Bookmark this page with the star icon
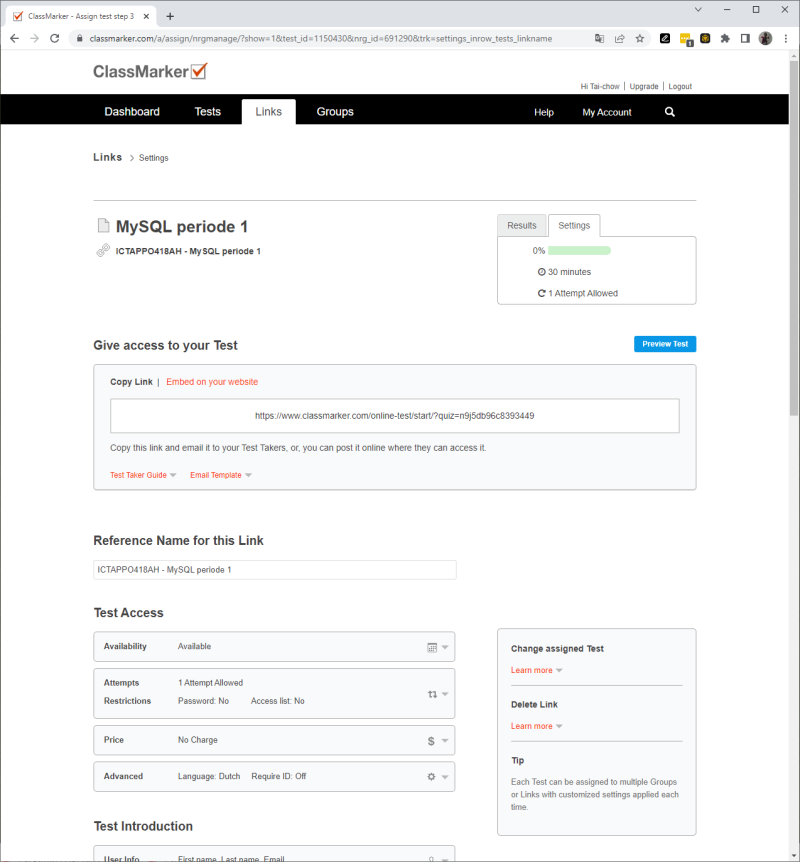 click(x=639, y=38)
